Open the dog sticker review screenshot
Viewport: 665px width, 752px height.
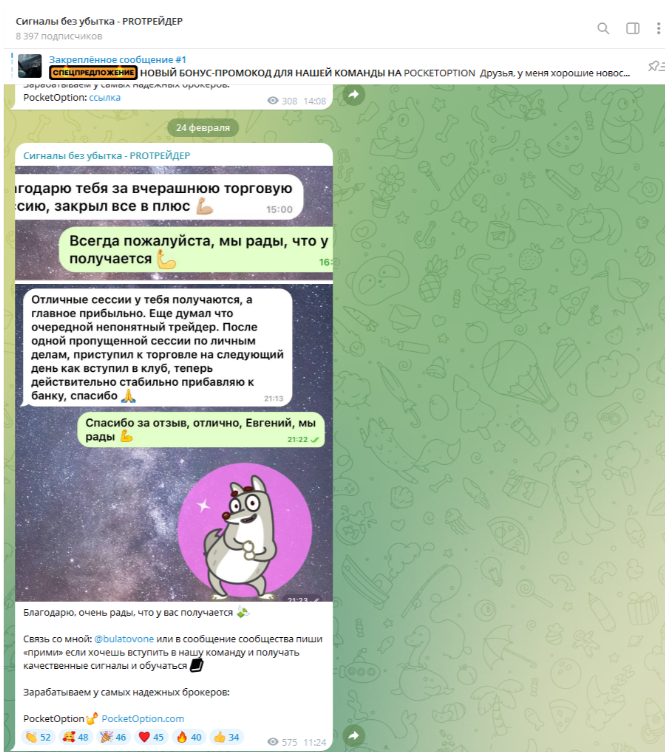[174, 442]
